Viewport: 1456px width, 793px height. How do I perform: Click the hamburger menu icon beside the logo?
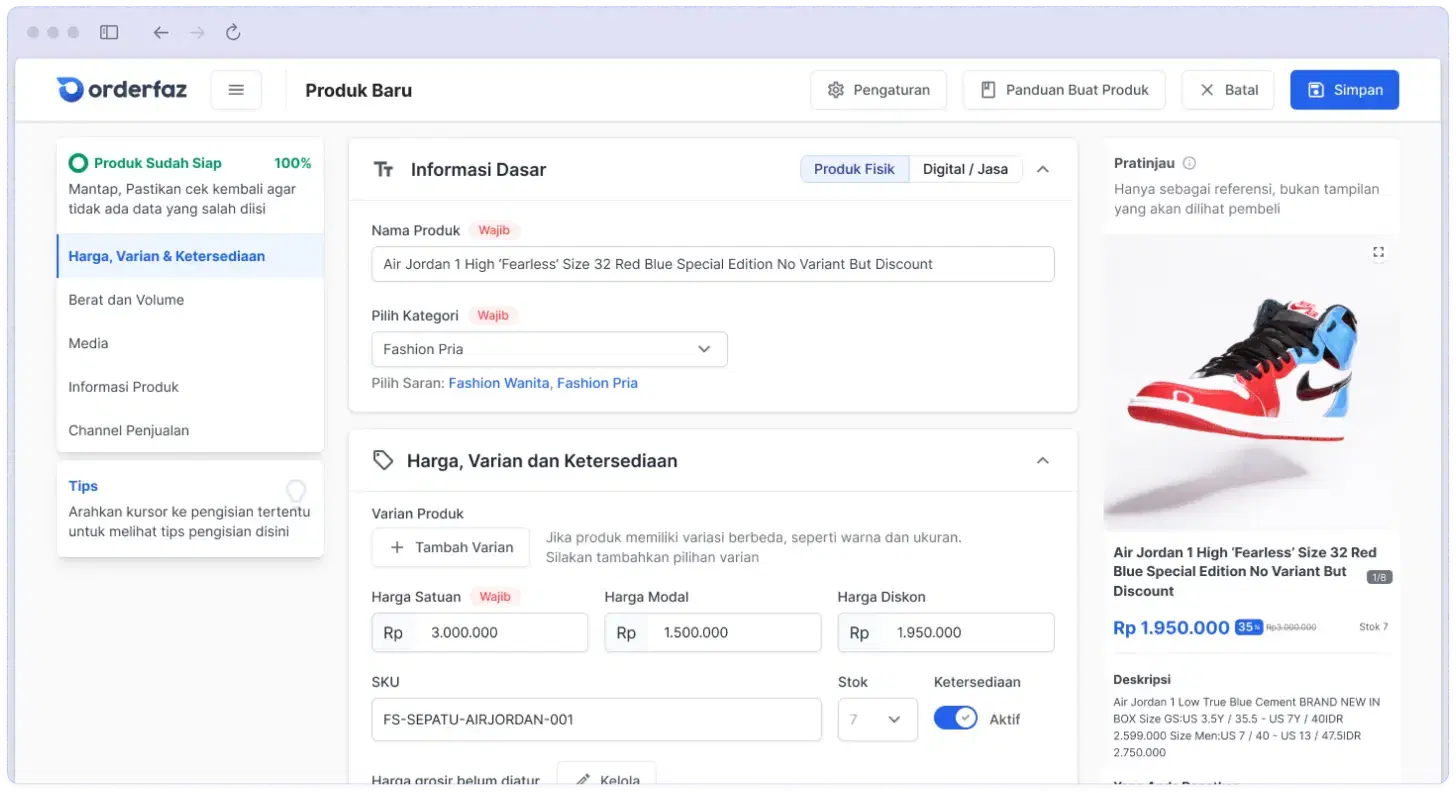[236, 90]
